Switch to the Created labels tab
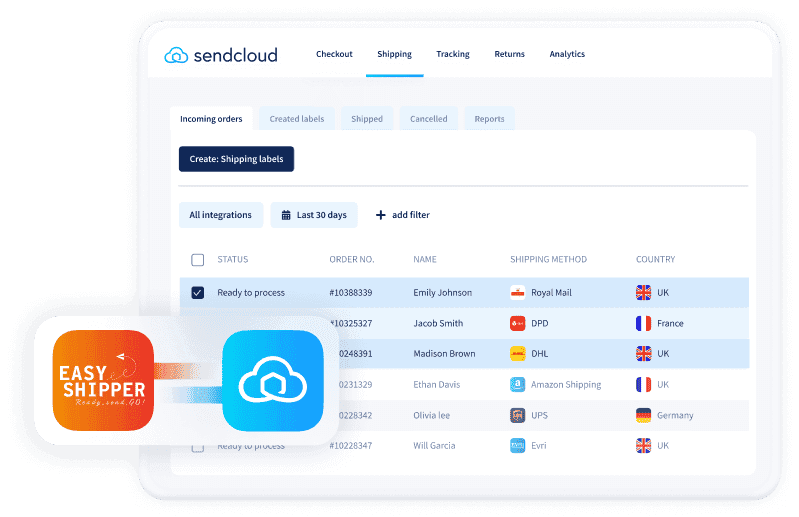Screen dimensions: 799x517 [297, 119]
